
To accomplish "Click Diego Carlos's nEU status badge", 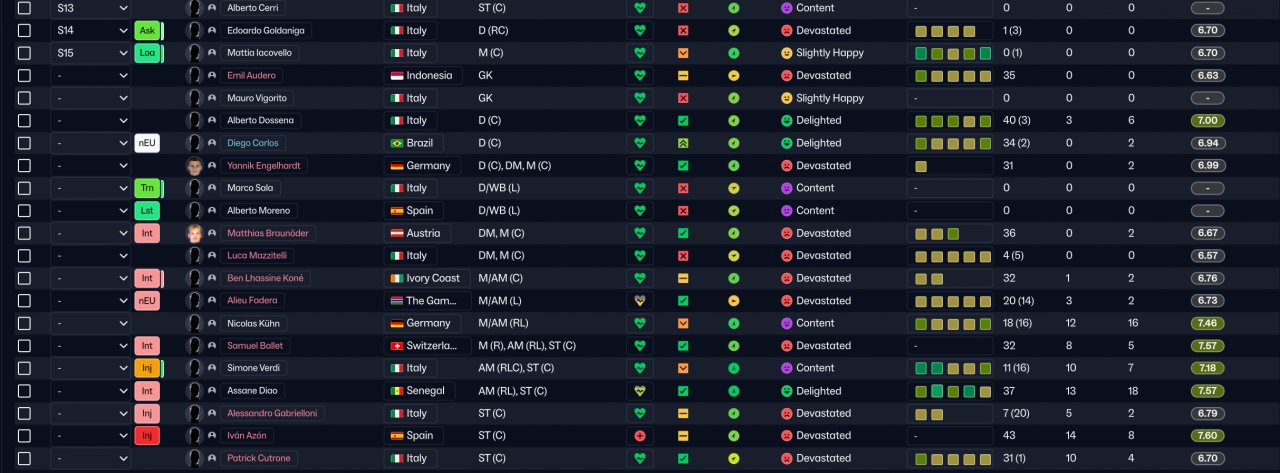I will click(147, 143).
